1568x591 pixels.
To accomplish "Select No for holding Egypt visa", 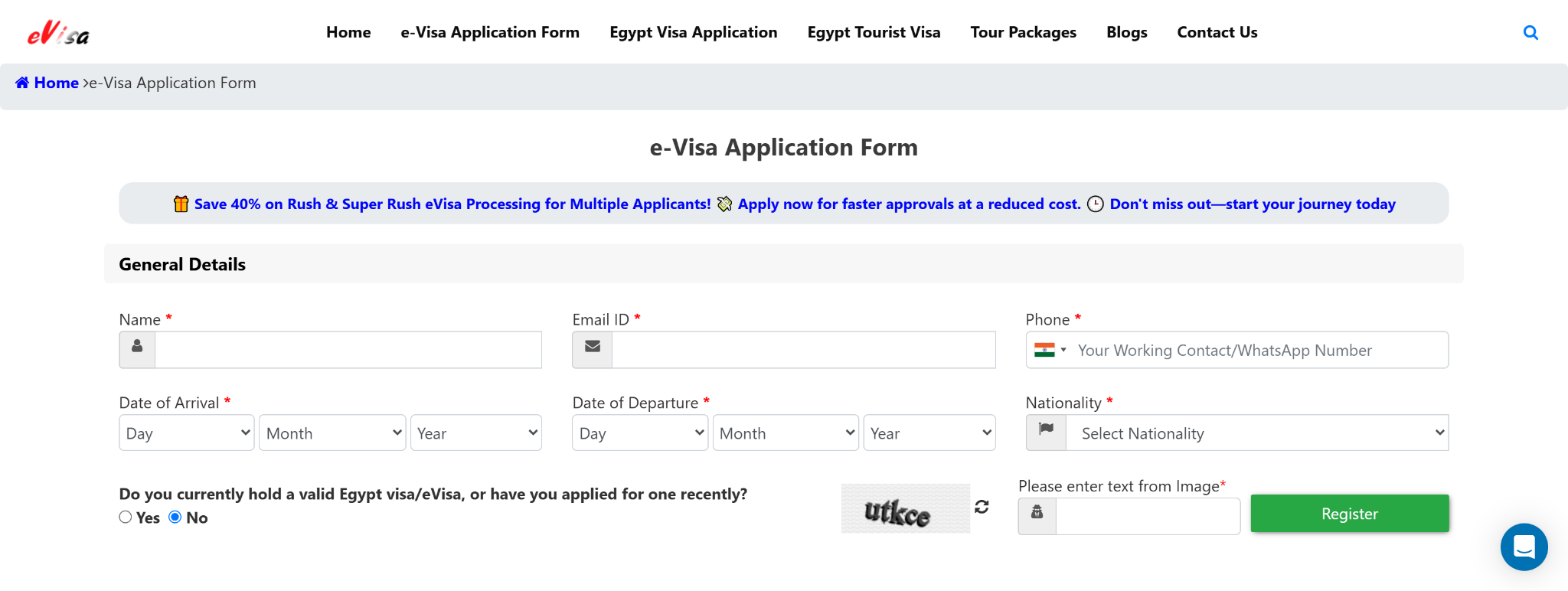I will 175,518.
